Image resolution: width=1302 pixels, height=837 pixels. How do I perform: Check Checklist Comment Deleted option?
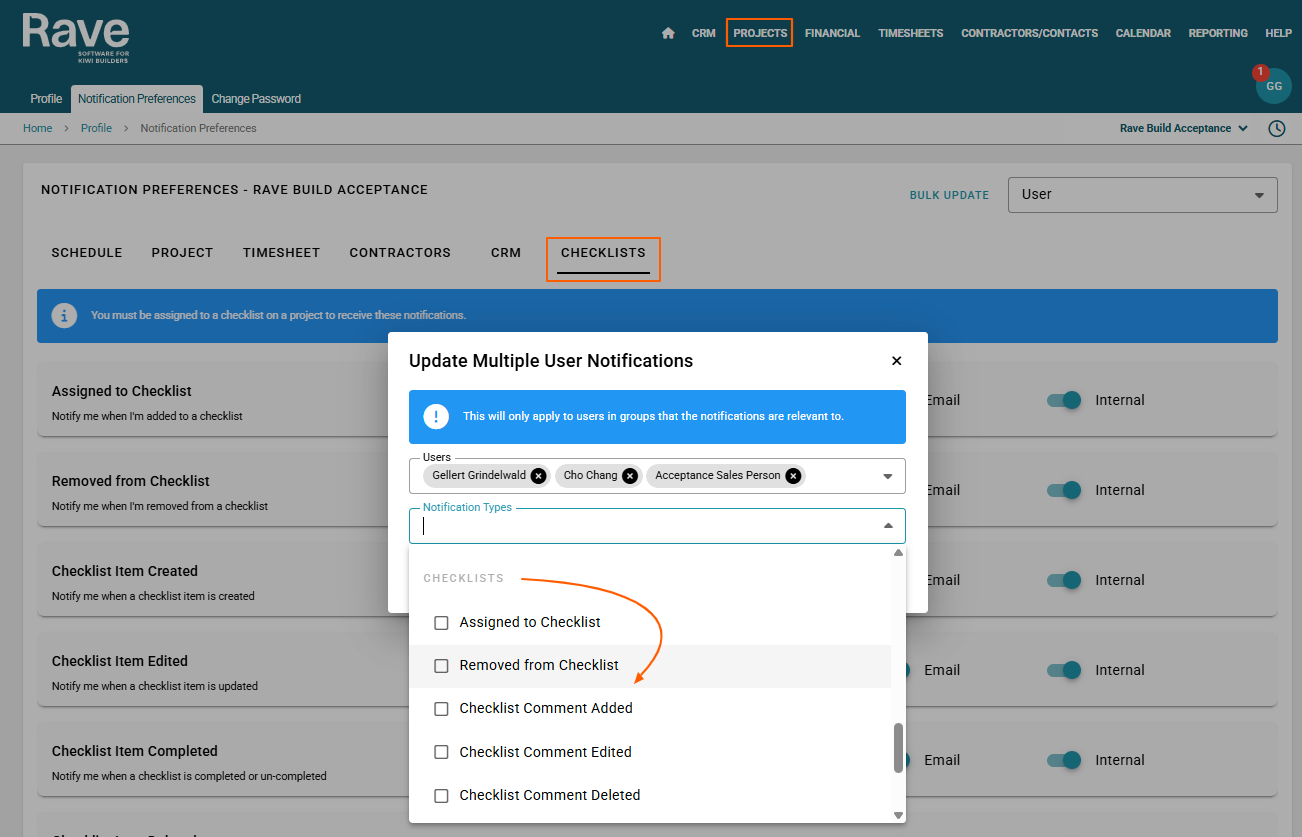click(x=441, y=796)
